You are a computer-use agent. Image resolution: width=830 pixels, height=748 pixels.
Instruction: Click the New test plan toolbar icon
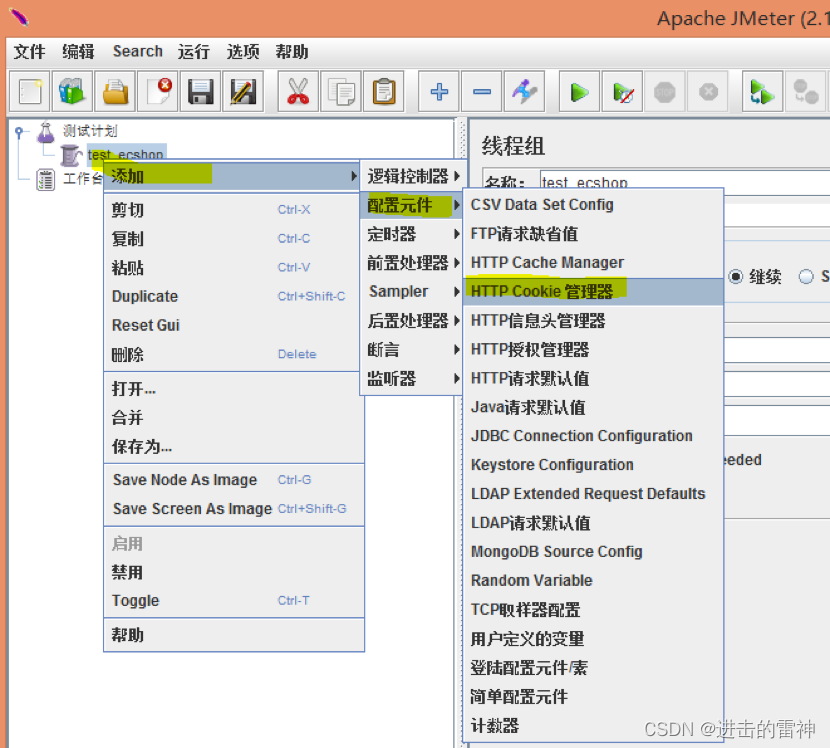pyautogui.click(x=30, y=92)
